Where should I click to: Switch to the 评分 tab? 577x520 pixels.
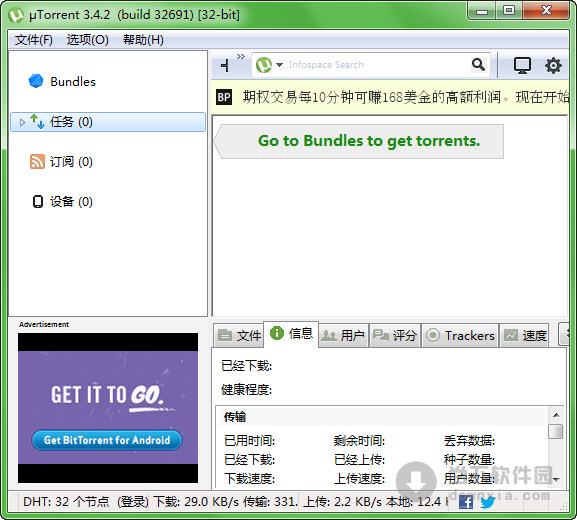[x=395, y=335]
